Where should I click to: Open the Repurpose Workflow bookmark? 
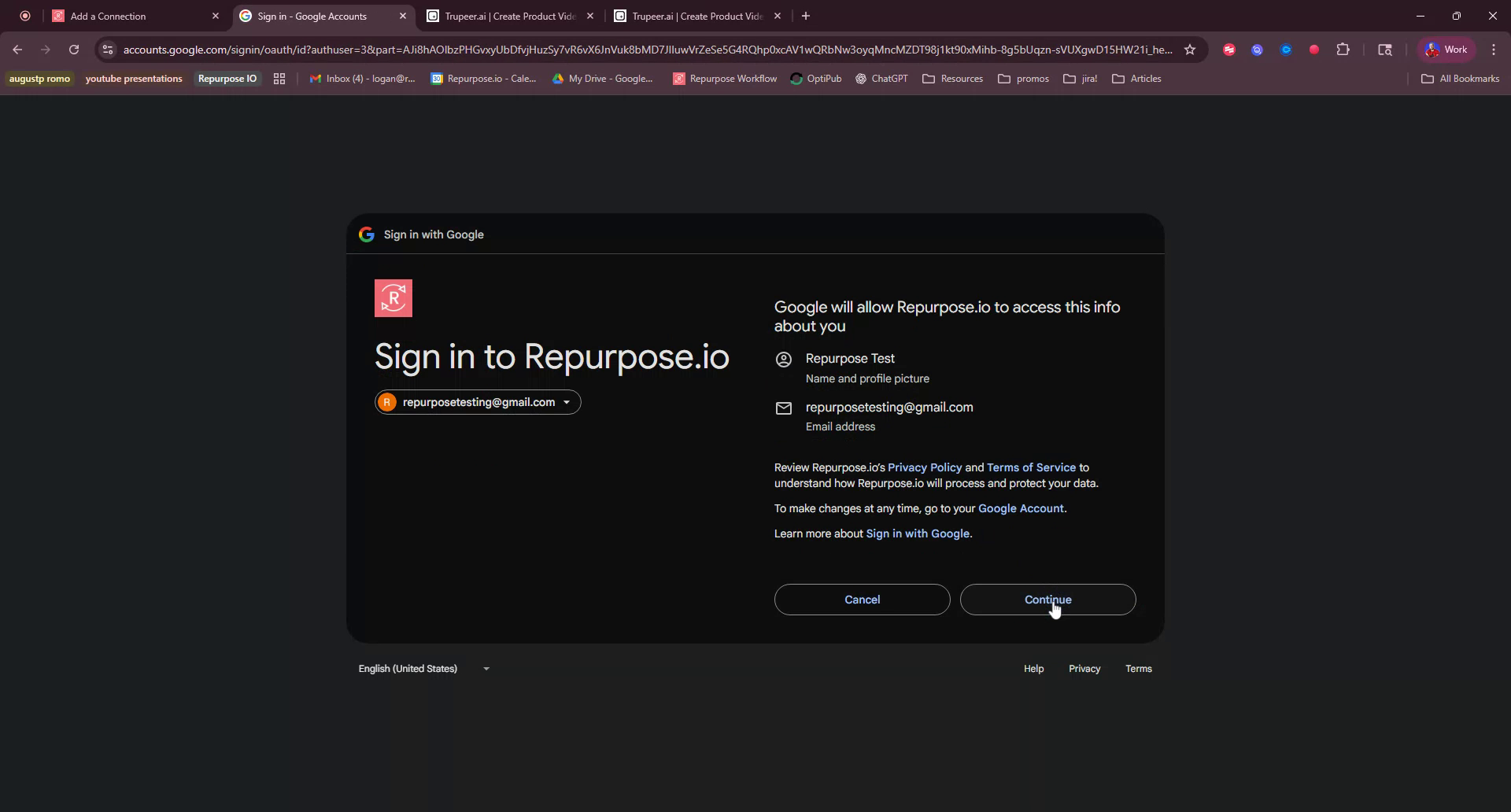coord(724,79)
